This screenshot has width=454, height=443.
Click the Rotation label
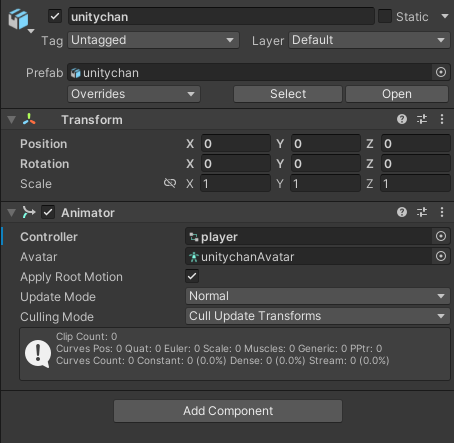click(x=45, y=164)
